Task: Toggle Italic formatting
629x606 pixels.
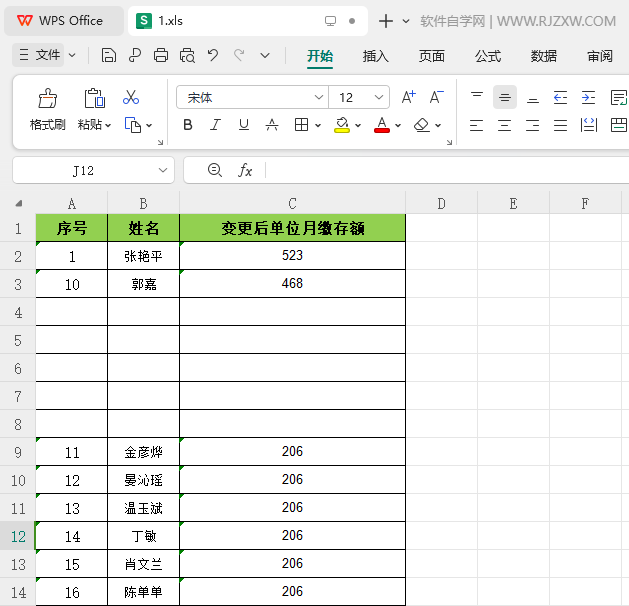Action: [x=215, y=125]
